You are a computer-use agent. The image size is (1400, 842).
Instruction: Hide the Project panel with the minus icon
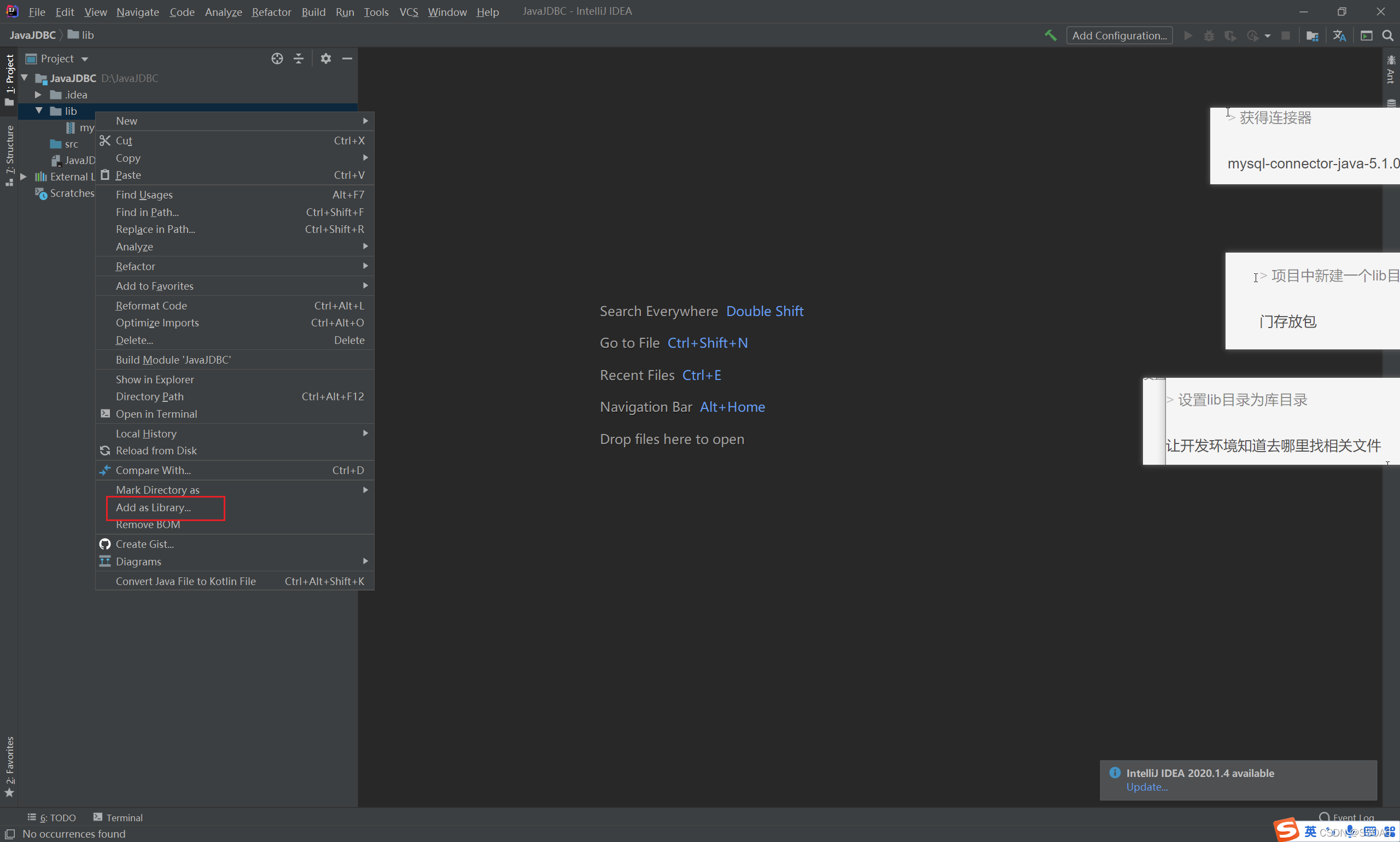[347, 59]
